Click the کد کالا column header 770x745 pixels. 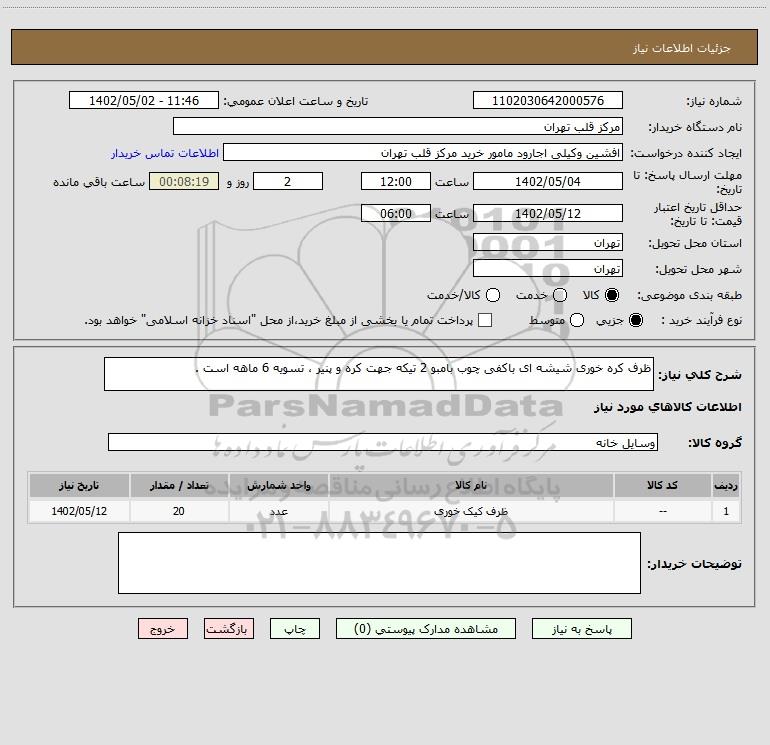click(662, 485)
